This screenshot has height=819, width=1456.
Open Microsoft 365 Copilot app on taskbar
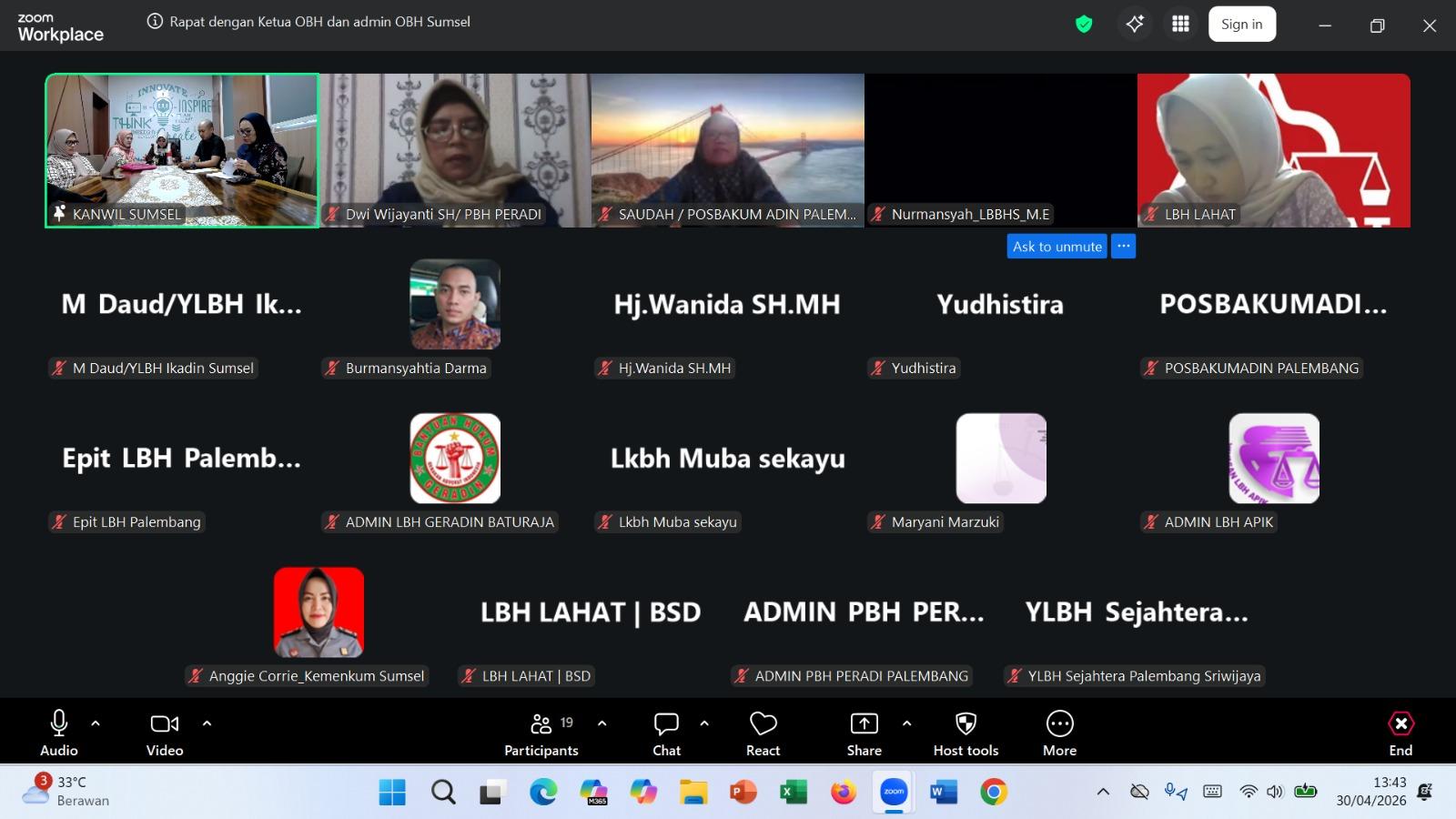point(593,793)
